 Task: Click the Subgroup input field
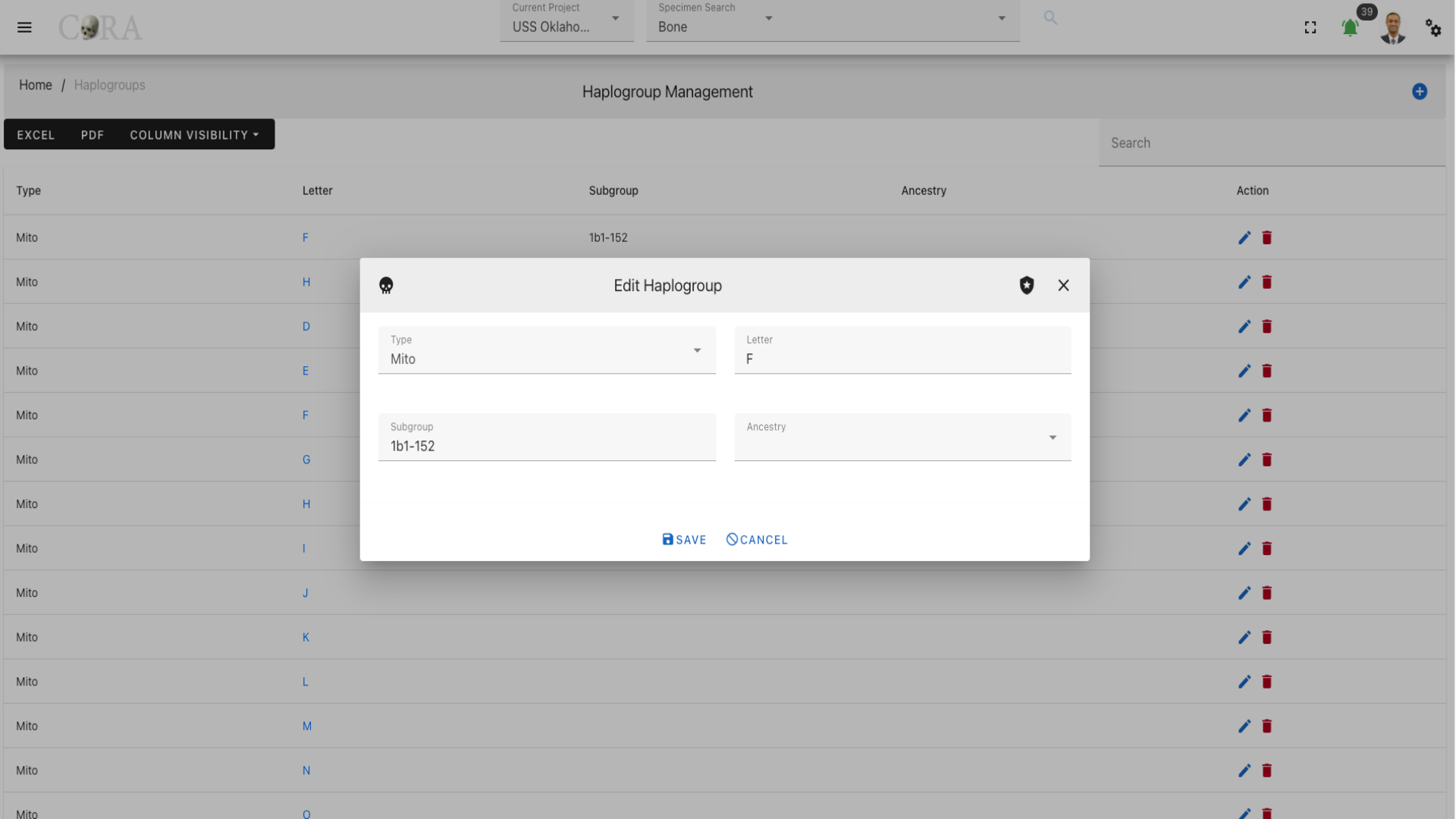click(x=547, y=437)
